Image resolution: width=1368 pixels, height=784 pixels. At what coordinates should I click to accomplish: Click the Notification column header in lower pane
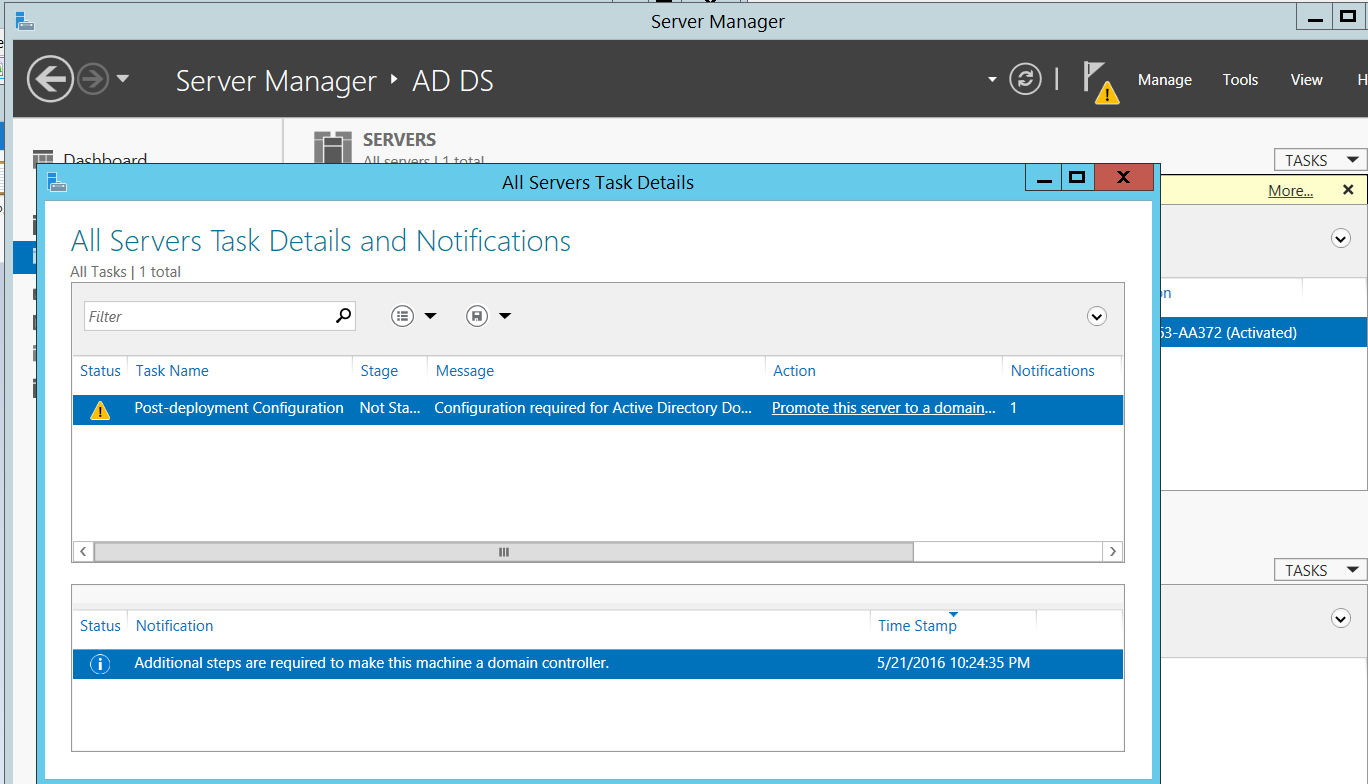(175, 625)
